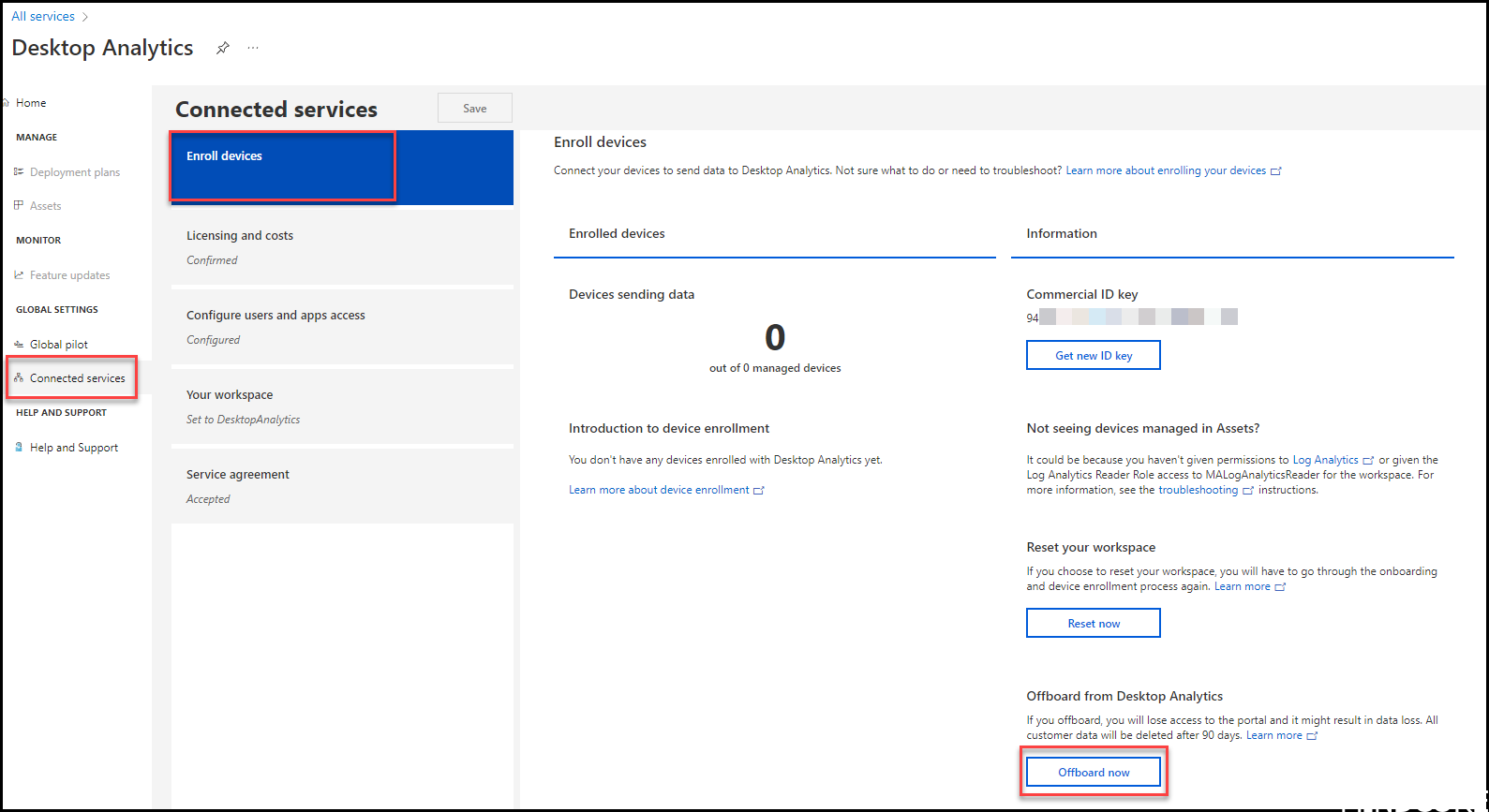Click Learn more about enrolling your devices
The height and width of the screenshot is (812, 1489).
[1166, 170]
